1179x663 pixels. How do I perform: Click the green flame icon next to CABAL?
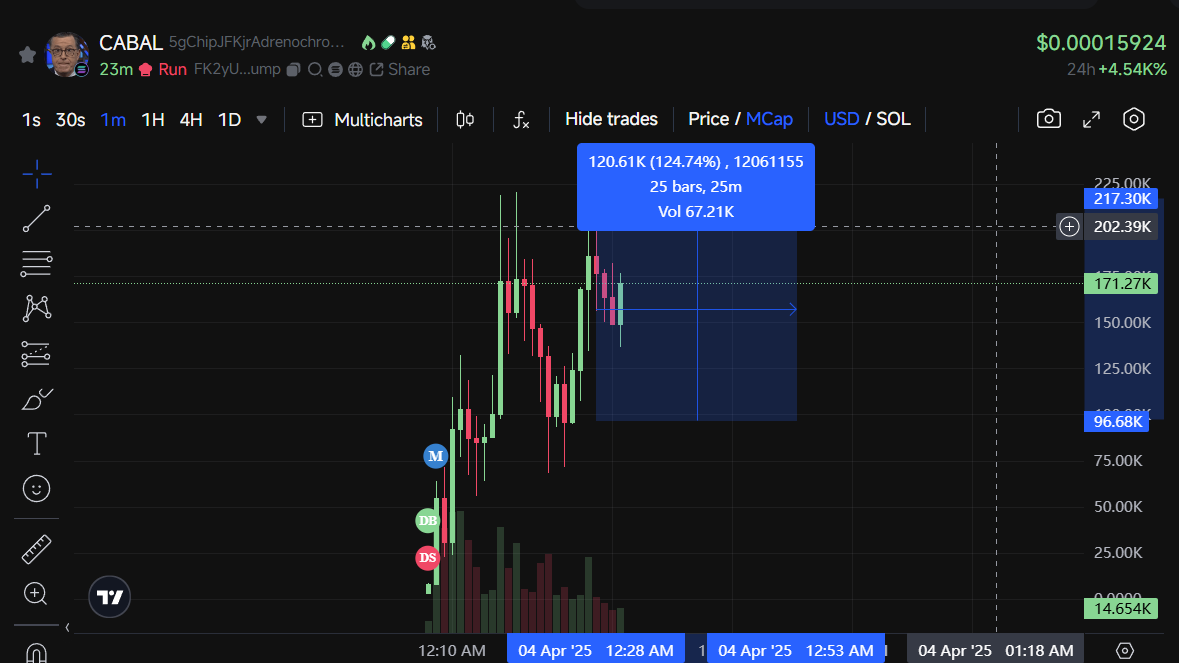click(x=368, y=43)
